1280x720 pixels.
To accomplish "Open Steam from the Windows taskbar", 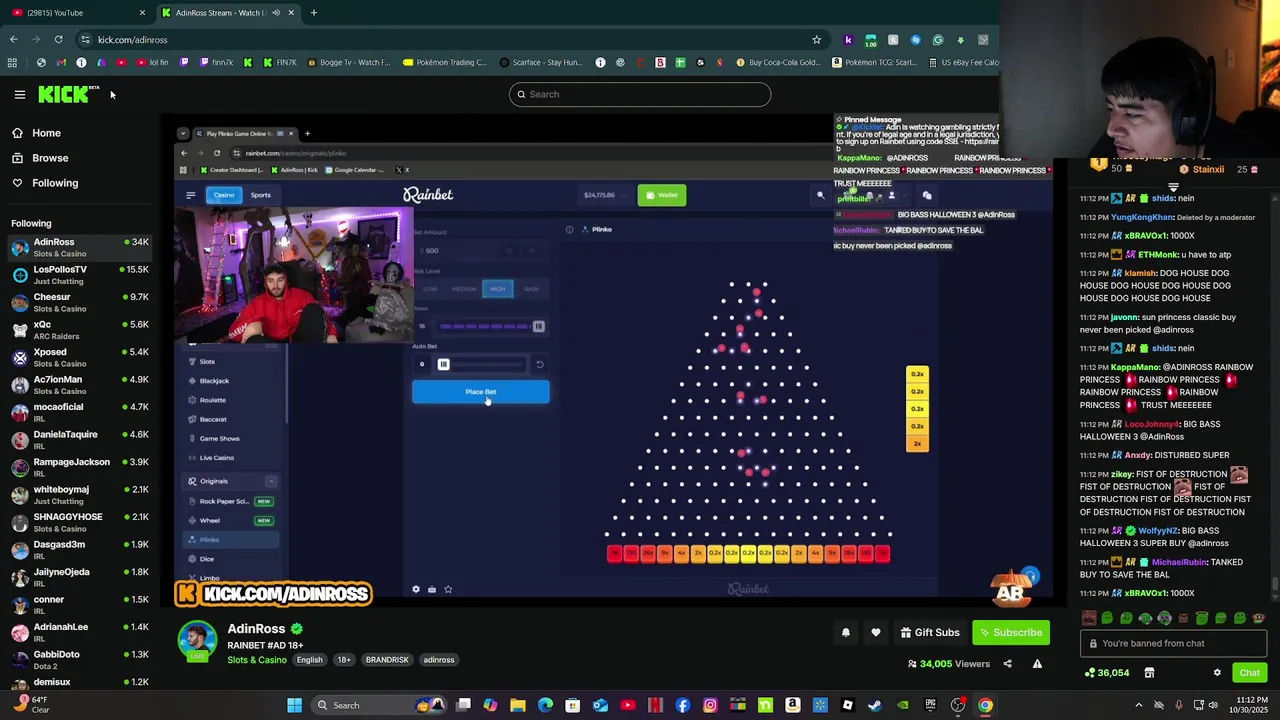I will click(x=875, y=705).
